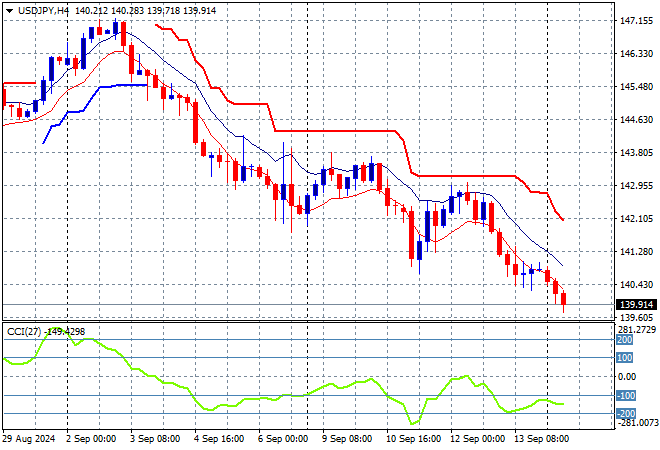Click the 147.155 price axis label
This screenshot has height=450, width=660.
637,20
